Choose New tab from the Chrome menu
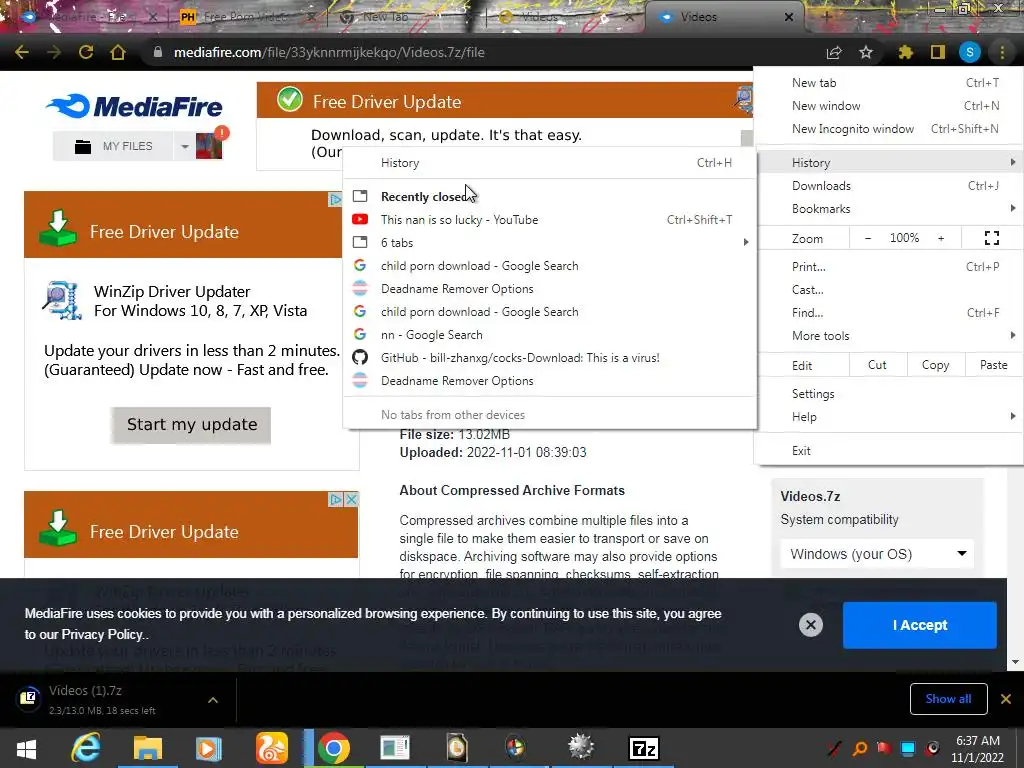The height and width of the screenshot is (768, 1024). (889, 83)
